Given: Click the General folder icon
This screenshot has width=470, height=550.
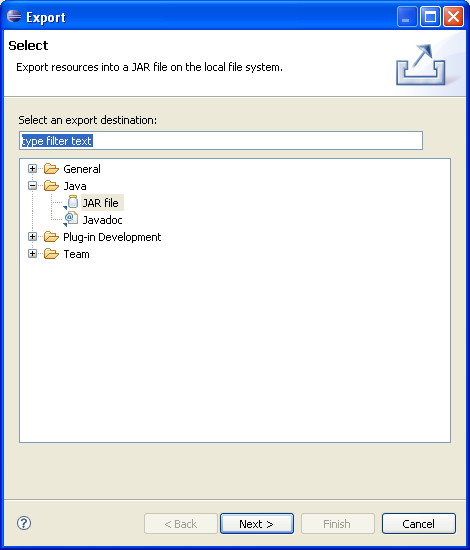Looking at the screenshot, I should 51,169.
